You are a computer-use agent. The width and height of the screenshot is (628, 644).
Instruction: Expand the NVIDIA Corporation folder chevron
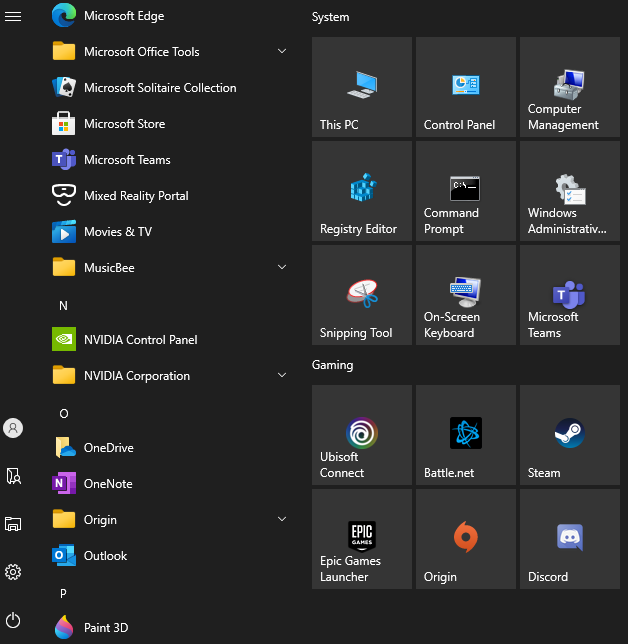click(282, 375)
